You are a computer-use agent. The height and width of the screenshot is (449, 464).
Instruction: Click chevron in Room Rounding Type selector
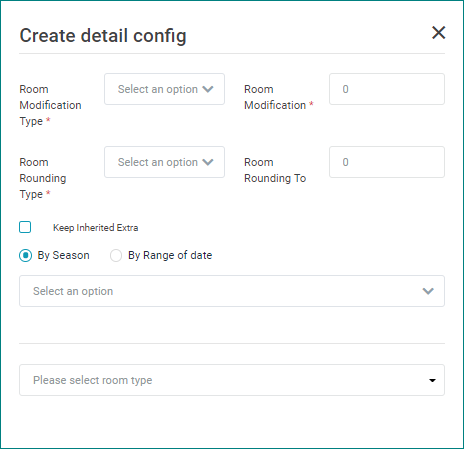[208, 162]
